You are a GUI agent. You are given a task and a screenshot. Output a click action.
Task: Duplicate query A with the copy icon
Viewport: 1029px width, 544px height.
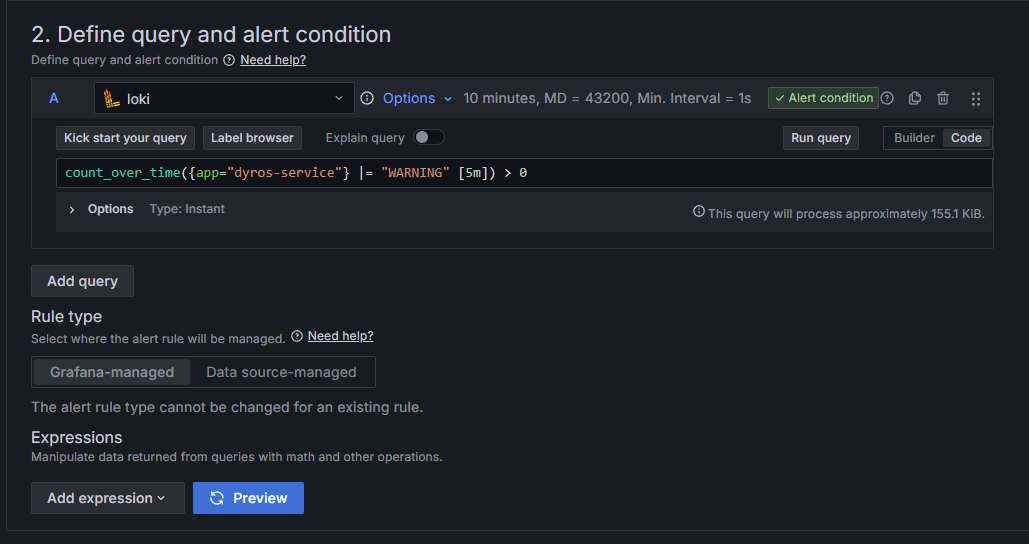click(x=915, y=98)
